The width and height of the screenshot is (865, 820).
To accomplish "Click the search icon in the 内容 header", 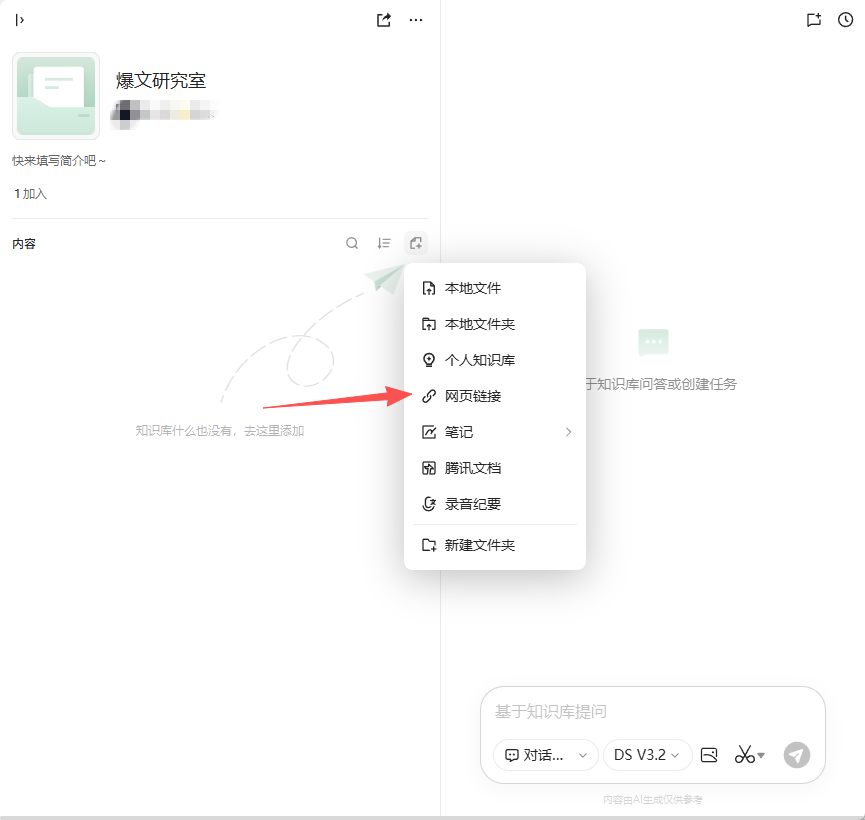I will click(352, 243).
